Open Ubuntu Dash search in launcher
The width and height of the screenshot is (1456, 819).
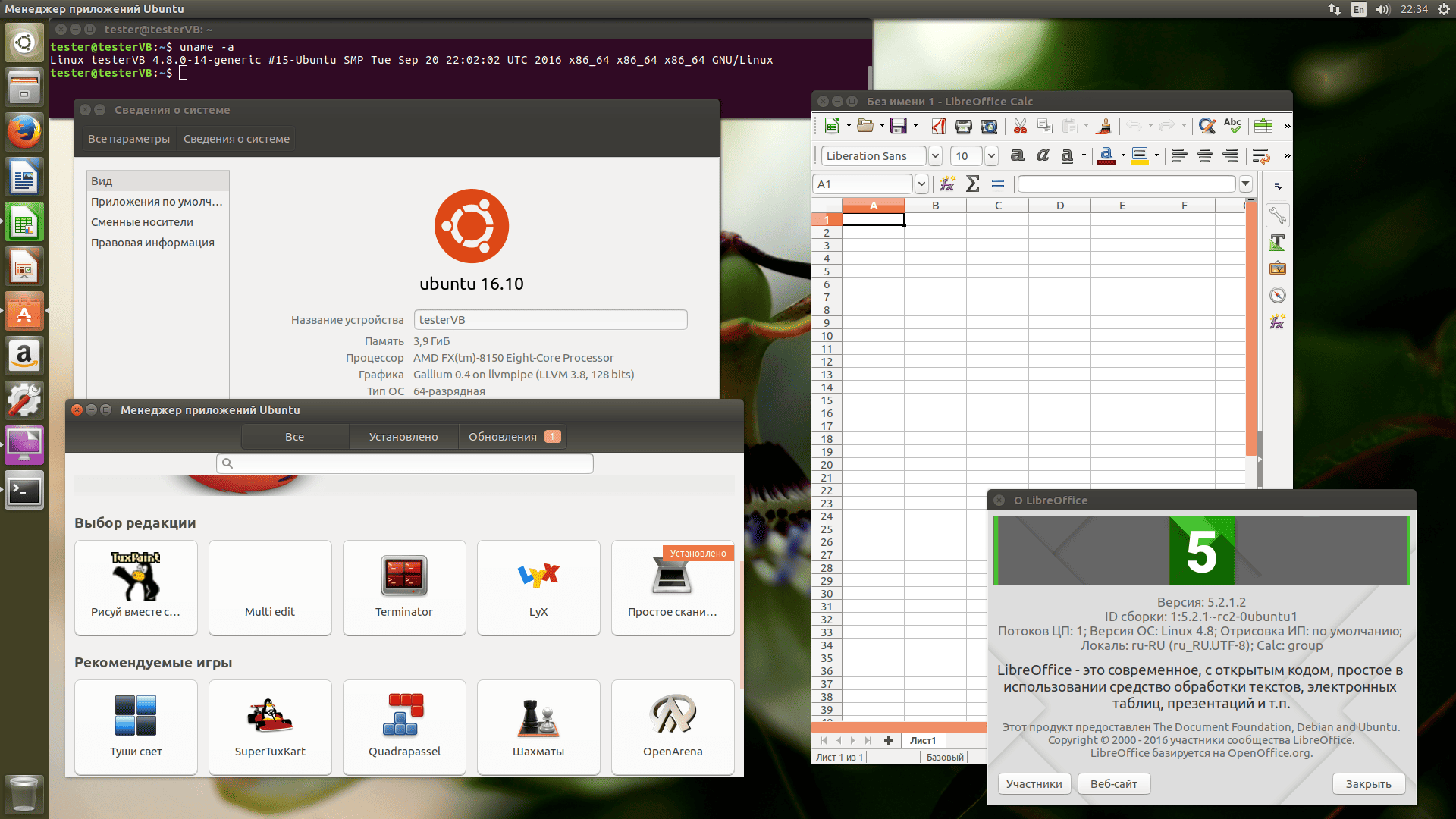pos(24,42)
